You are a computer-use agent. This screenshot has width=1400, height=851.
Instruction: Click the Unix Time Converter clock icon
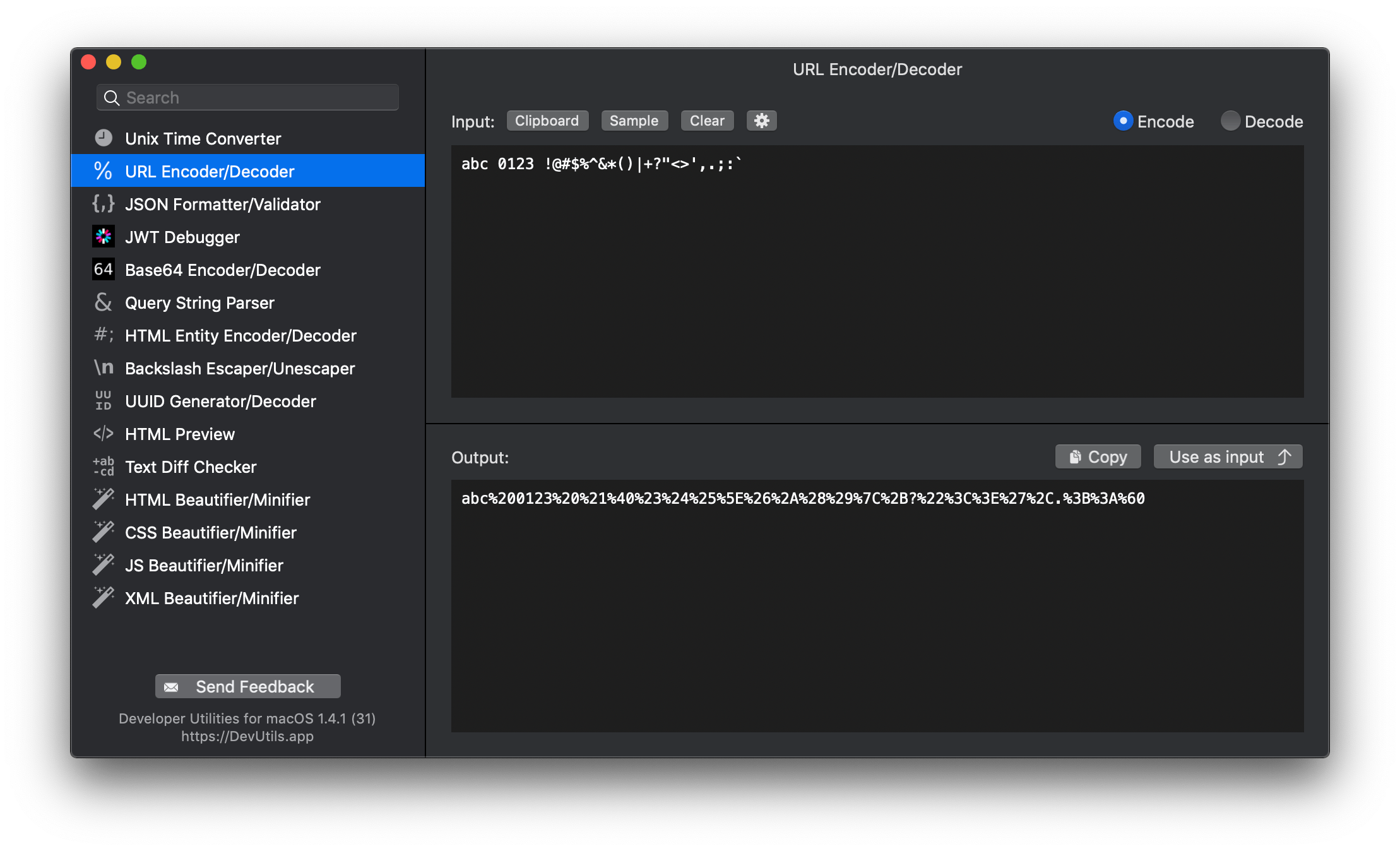tap(104, 138)
